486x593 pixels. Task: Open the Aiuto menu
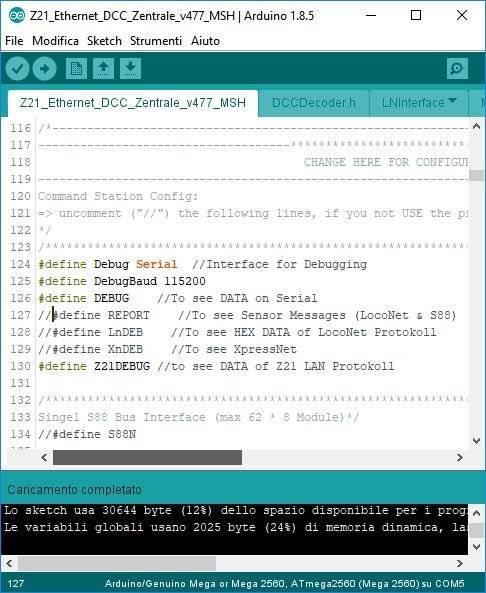pos(205,40)
